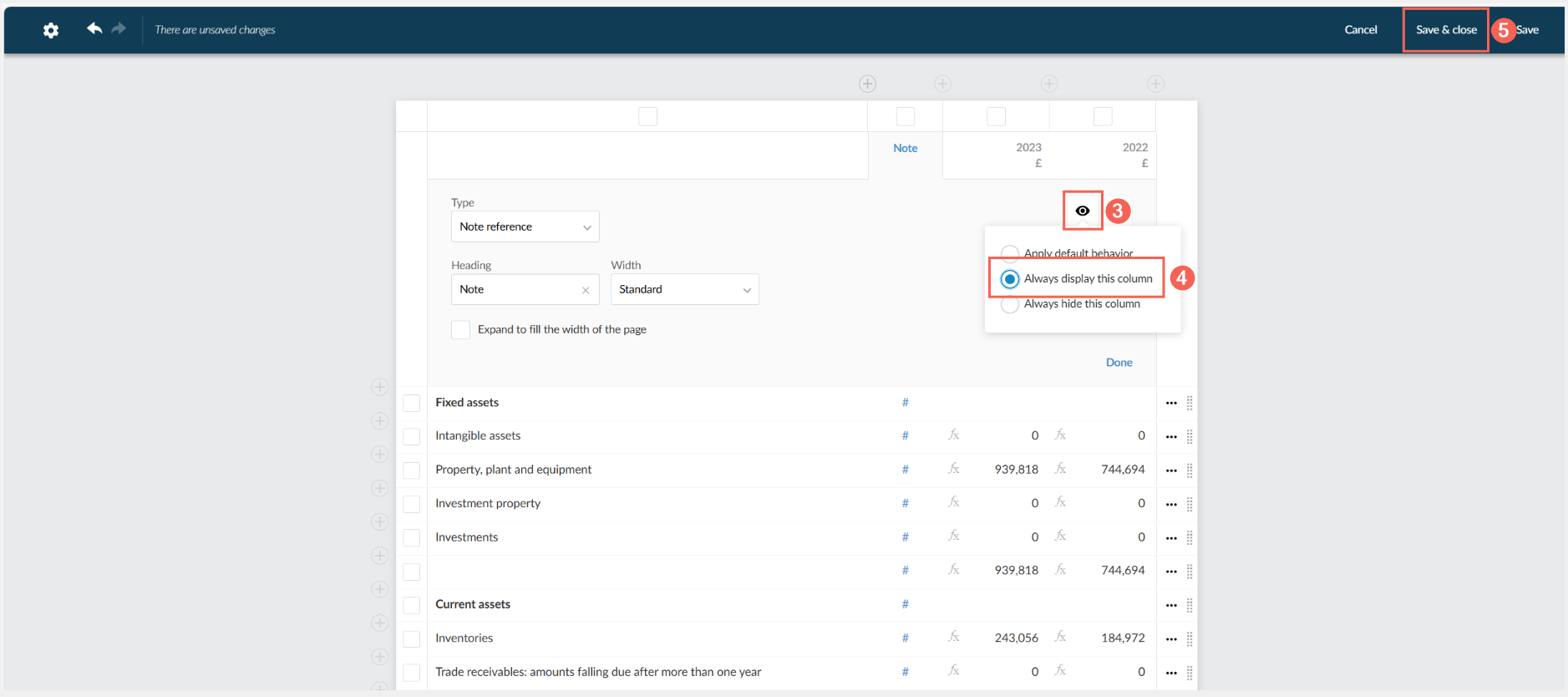This screenshot has width=1568, height=697.
Task: Click the Save button
Action: pyautogui.click(x=1527, y=30)
